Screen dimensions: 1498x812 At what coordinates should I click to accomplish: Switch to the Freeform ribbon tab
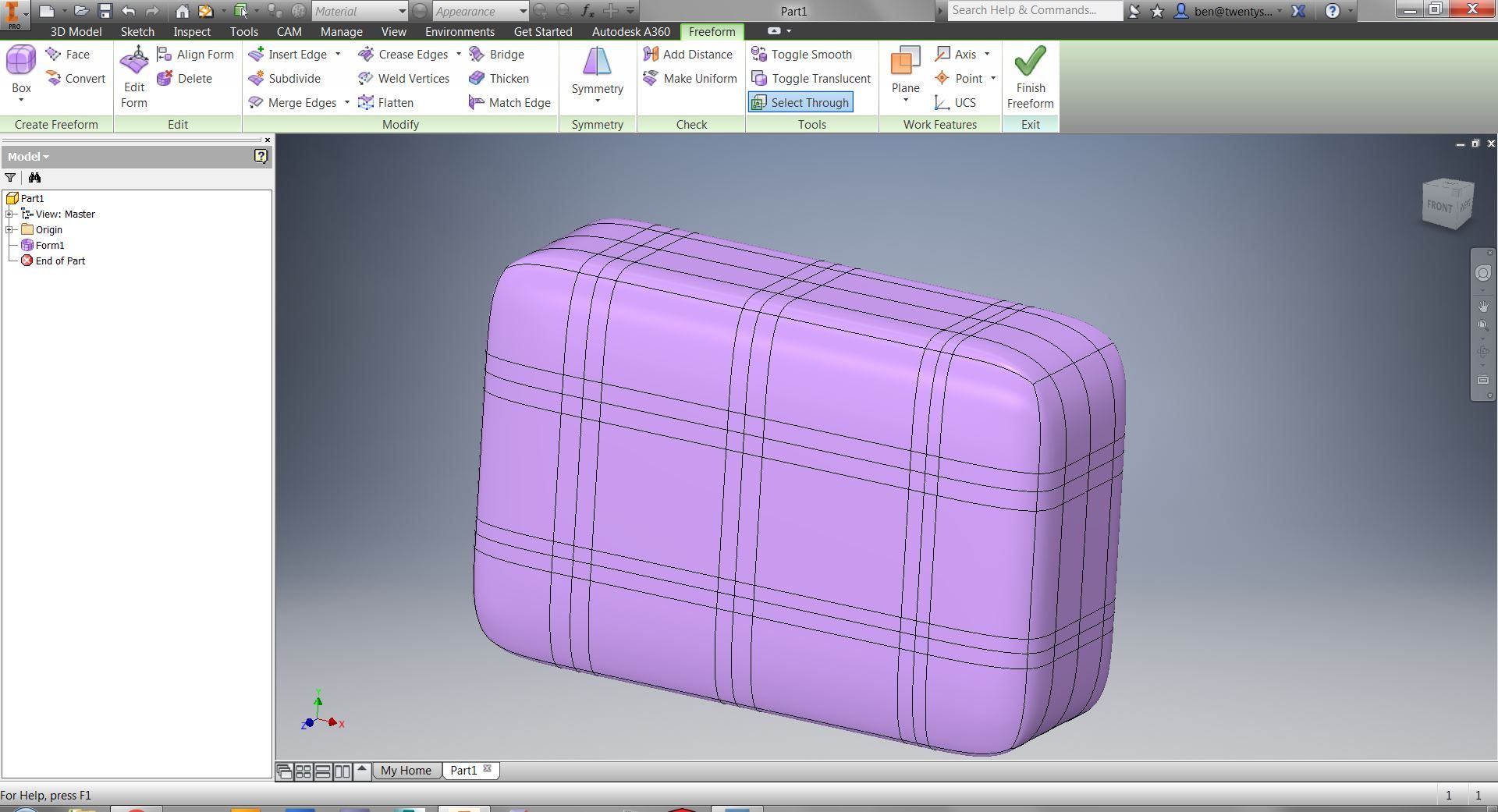712,31
